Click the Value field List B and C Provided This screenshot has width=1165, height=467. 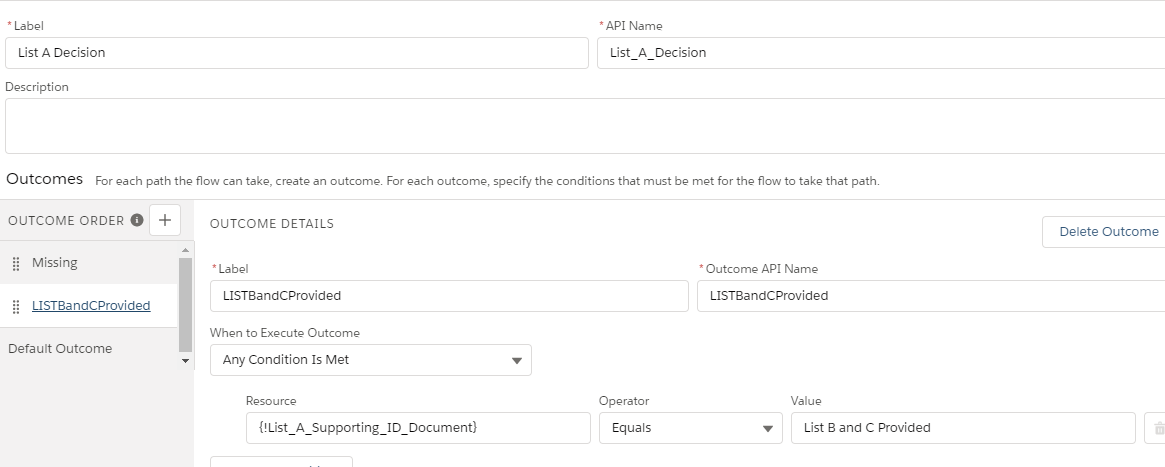point(962,428)
